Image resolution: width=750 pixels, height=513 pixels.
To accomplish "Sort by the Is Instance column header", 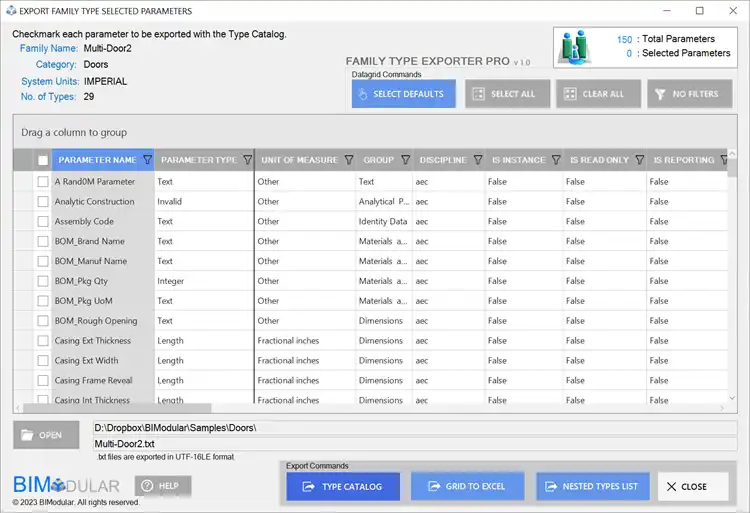I will (x=518, y=160).
